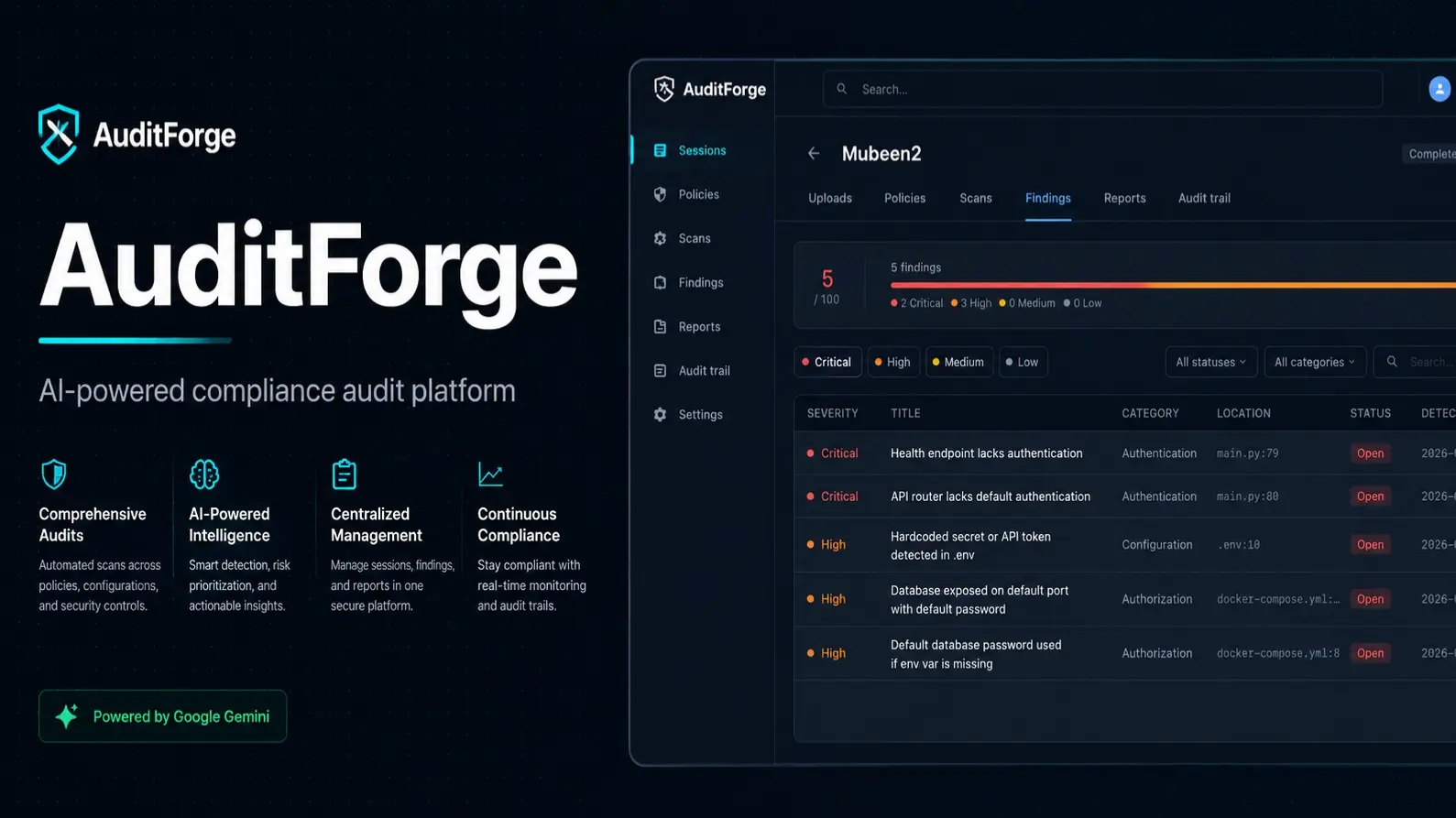The width and height of the screenshot is (1456, 818).
Task: Open the All categories dropdown
Action: pyautogui.click(x=1315, y=362)
